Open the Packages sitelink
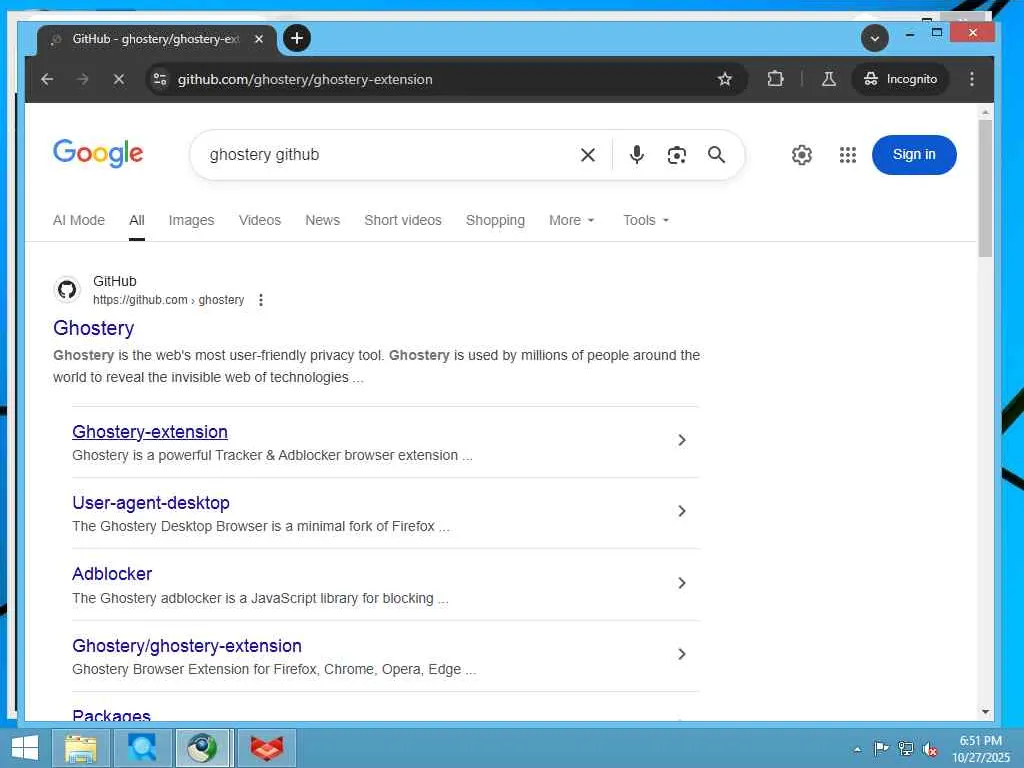 [112, 714]
